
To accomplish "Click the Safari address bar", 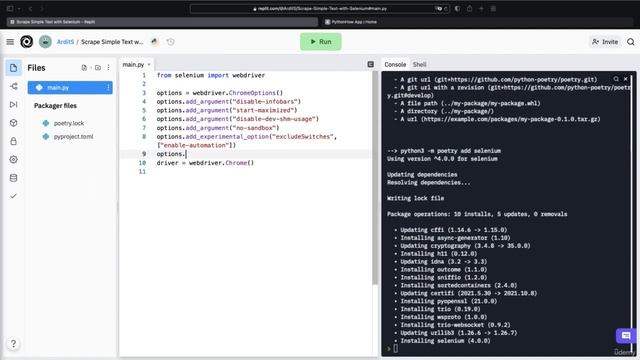I will coord(320,9).
